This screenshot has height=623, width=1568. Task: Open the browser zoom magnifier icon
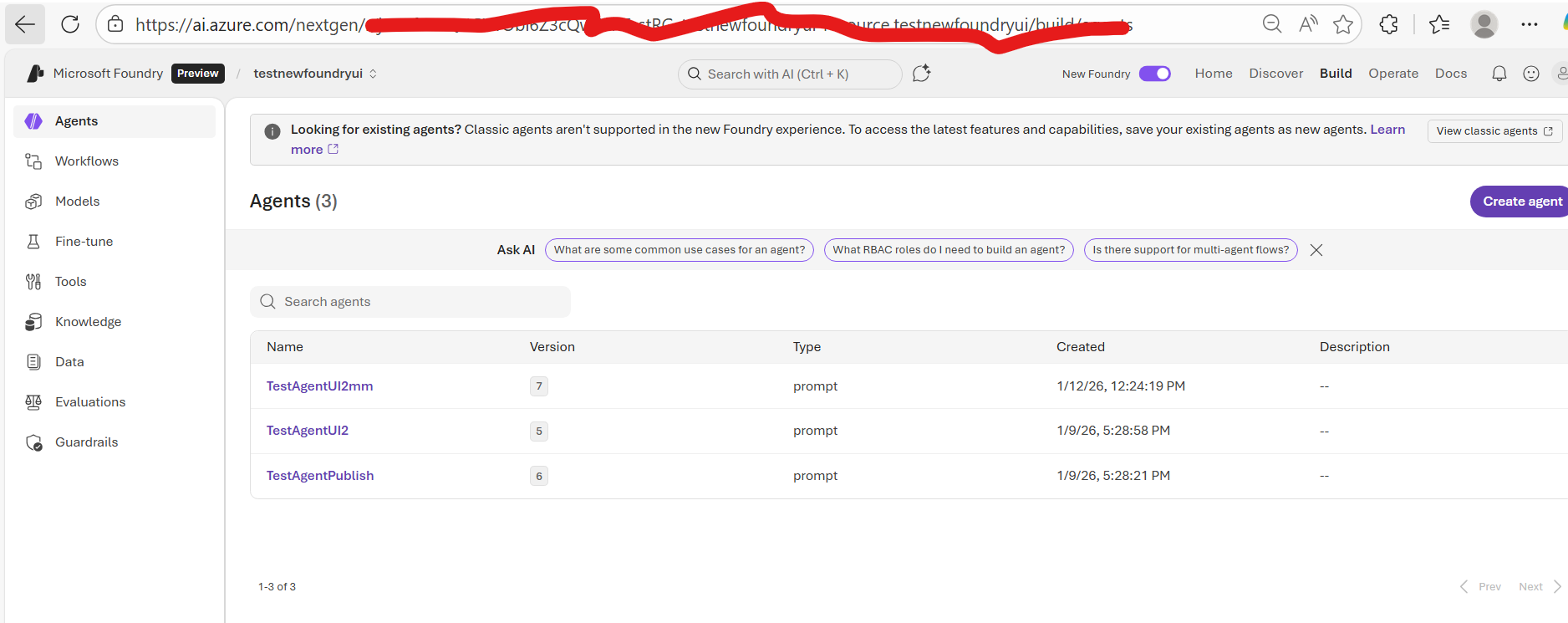coord(1272,24)
